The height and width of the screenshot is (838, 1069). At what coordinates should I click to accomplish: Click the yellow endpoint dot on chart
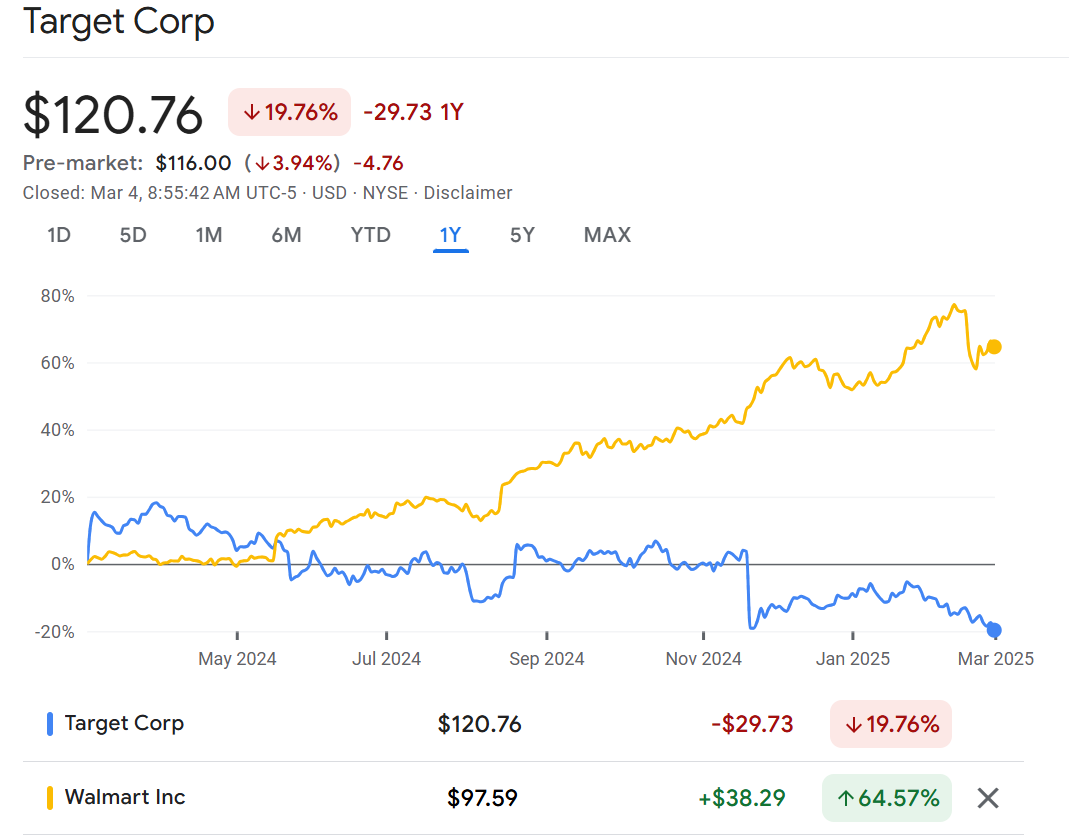click(994, 347)
